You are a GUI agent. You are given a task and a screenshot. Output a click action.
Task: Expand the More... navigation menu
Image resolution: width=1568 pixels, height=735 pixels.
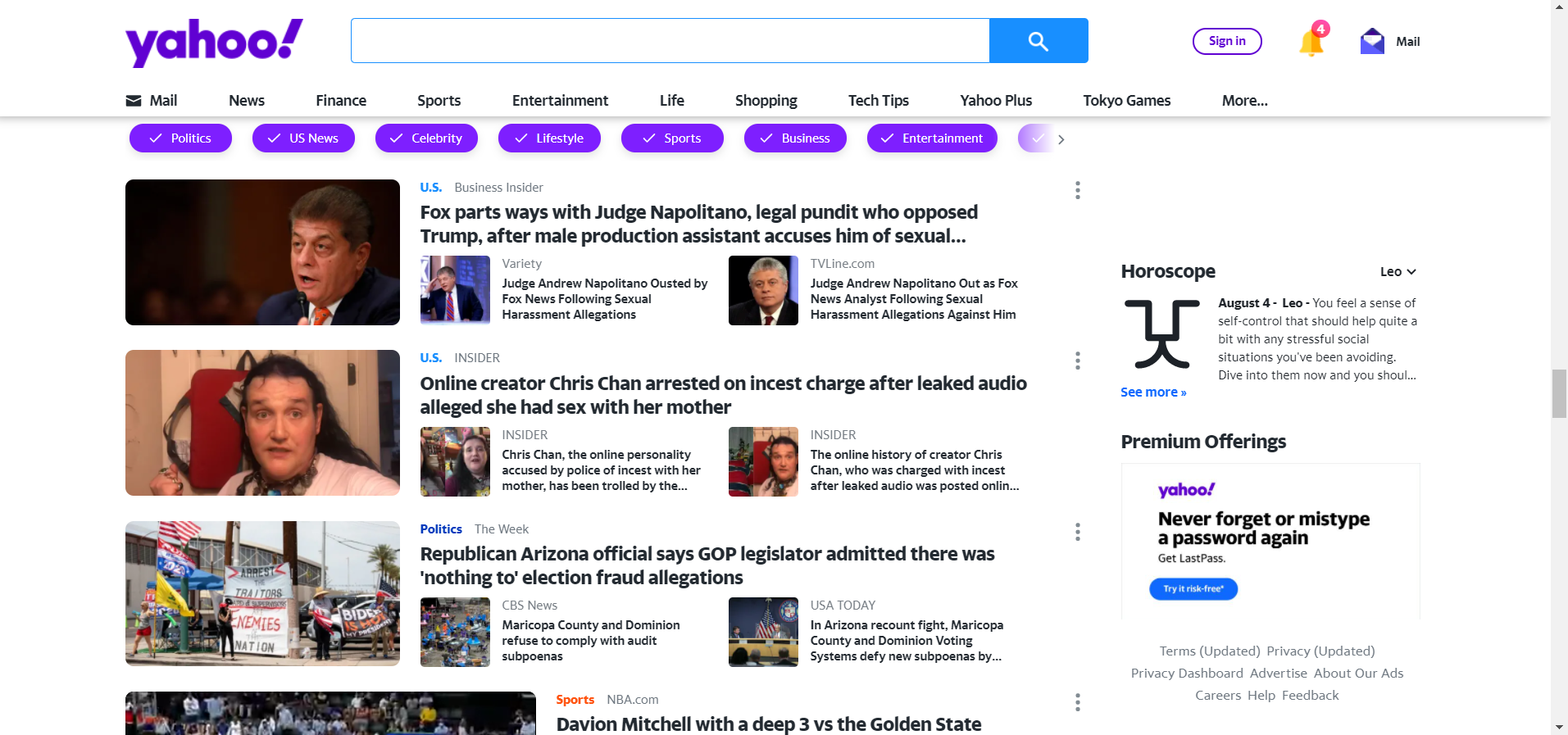tap(1244, 101)
